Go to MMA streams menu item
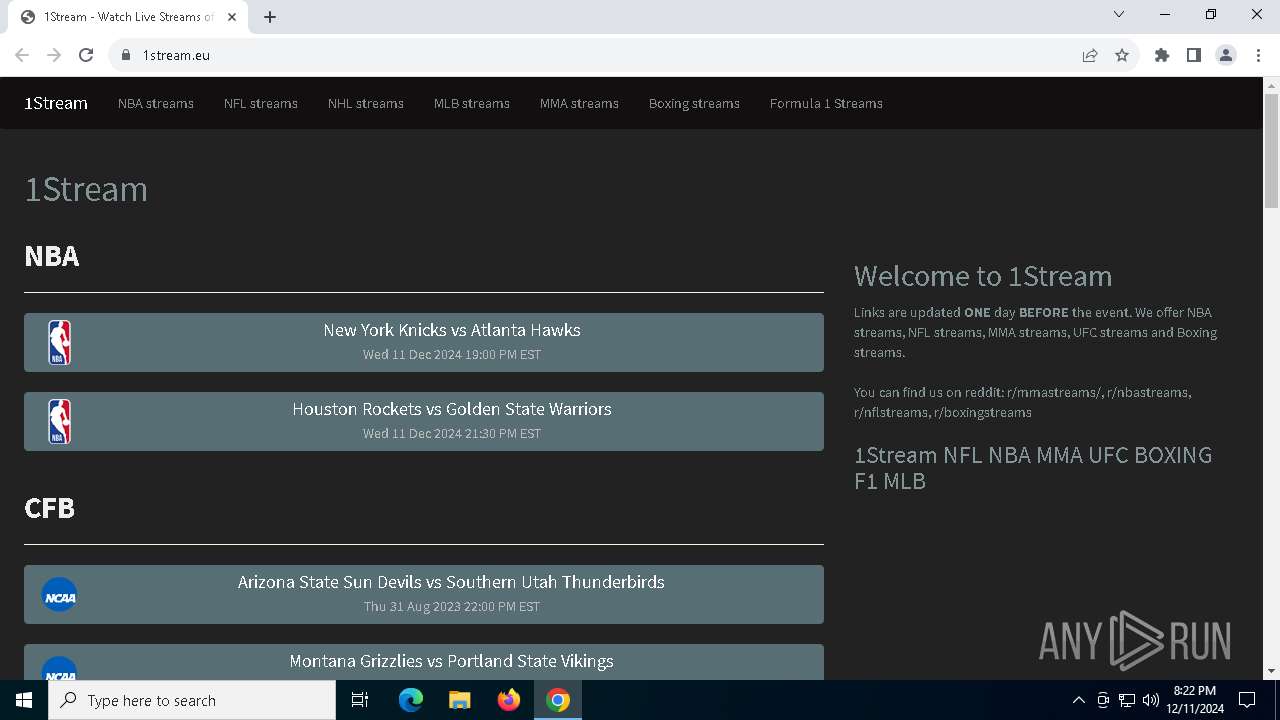Screen dimensions: 1280x720 (579, 103)
